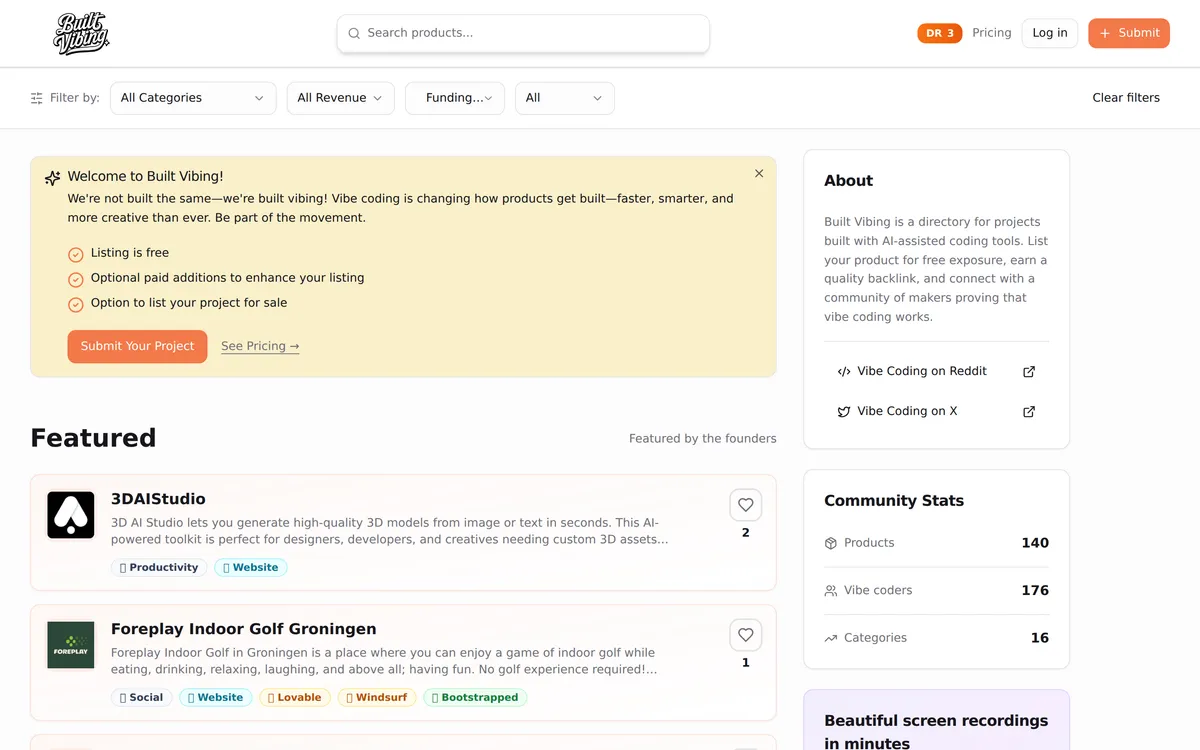Click the filter sliders icon

click(37, 98)
